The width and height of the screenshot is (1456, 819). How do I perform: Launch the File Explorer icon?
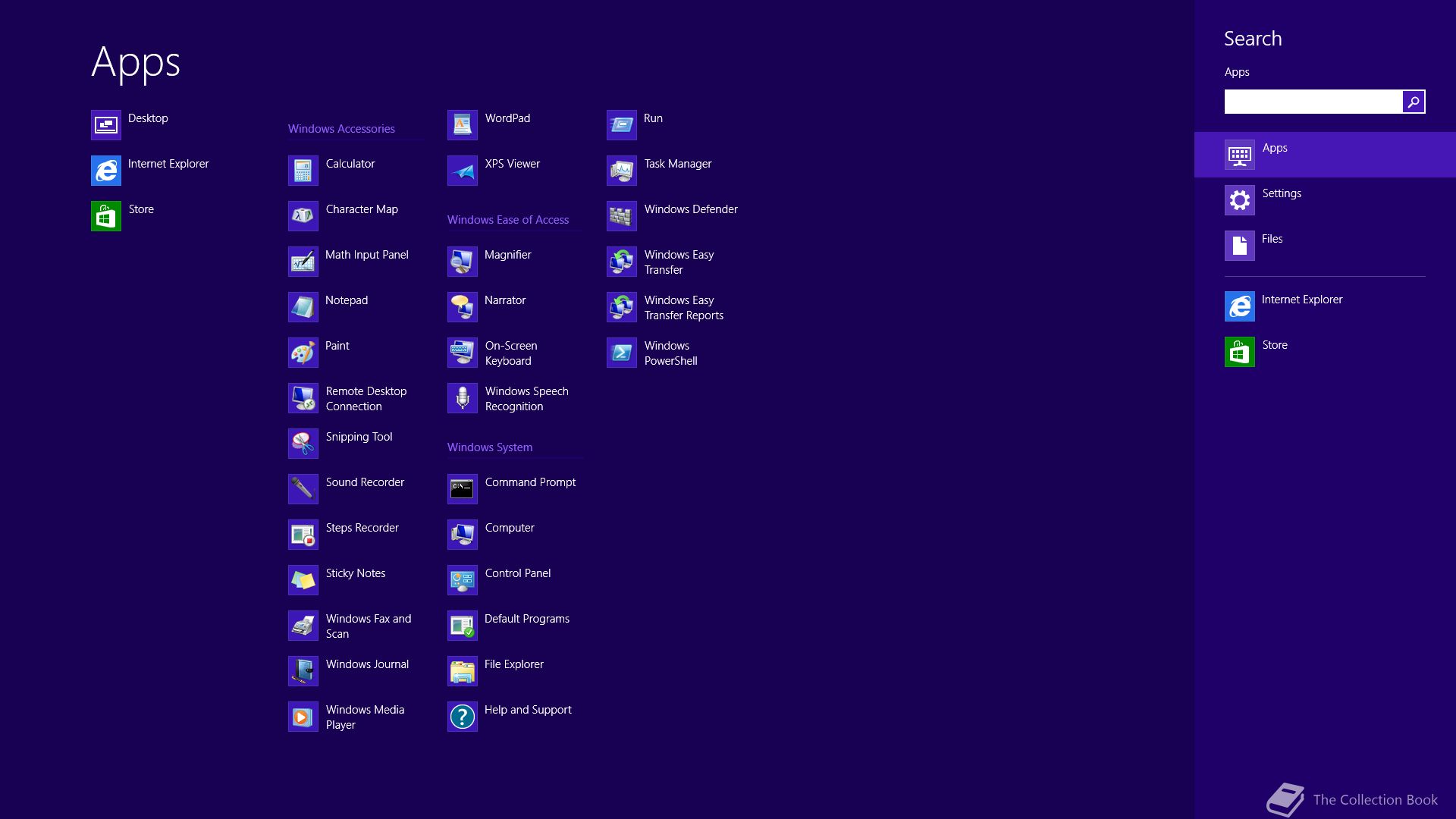tap(463, 671)
